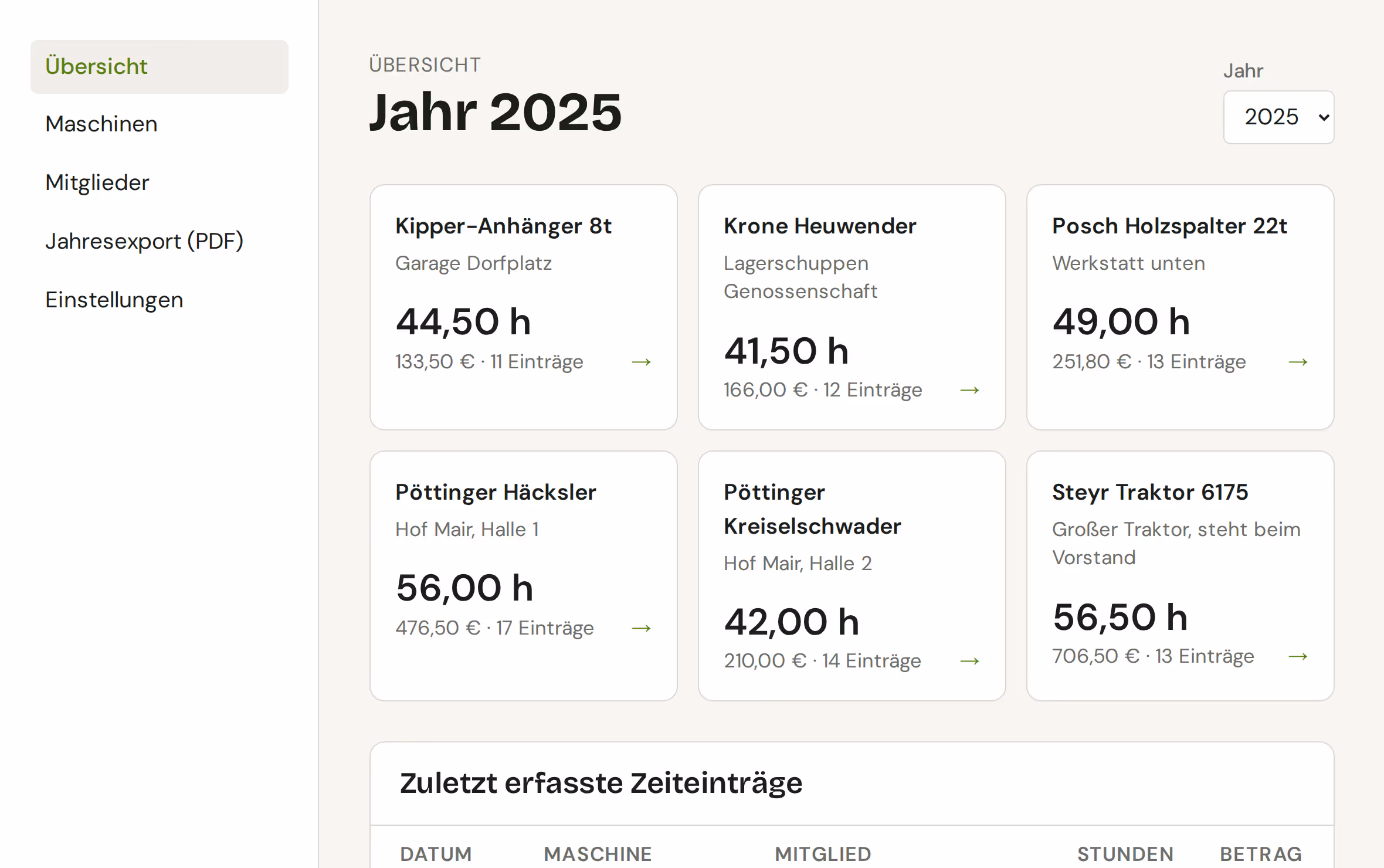
Task: Click the 49,00 h hours value
Action: click(1121, 323)
